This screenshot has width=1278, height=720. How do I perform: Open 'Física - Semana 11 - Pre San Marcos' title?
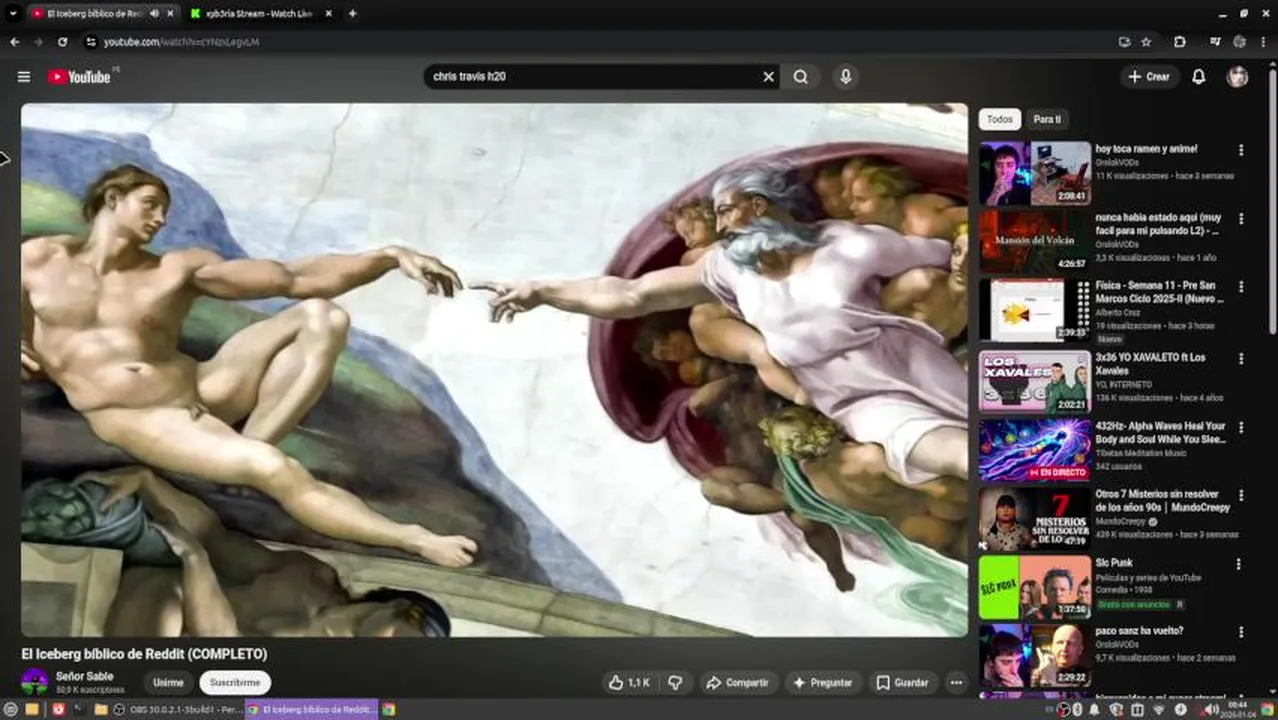click(x=1159, y=292)
